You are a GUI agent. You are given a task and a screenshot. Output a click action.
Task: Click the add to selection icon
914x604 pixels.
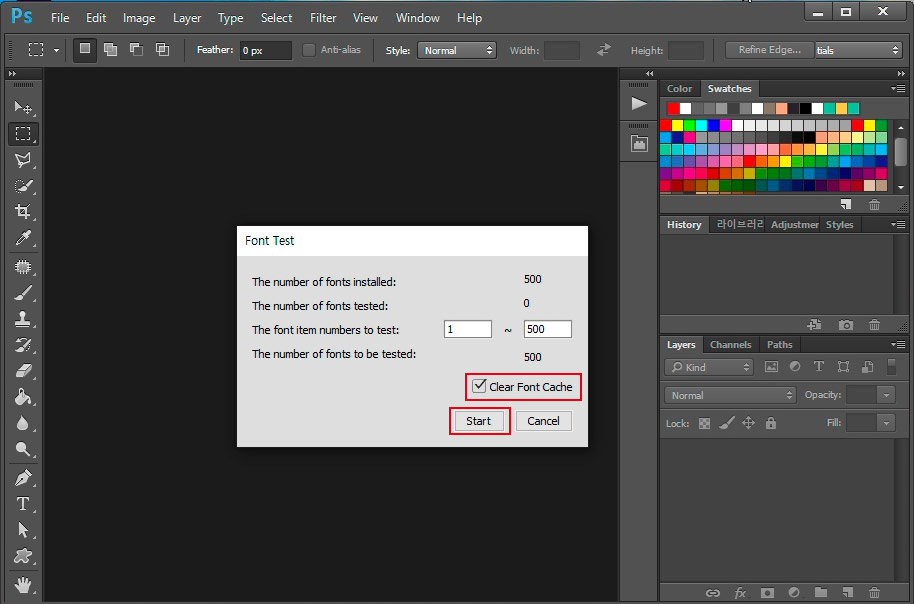[110, 50]
